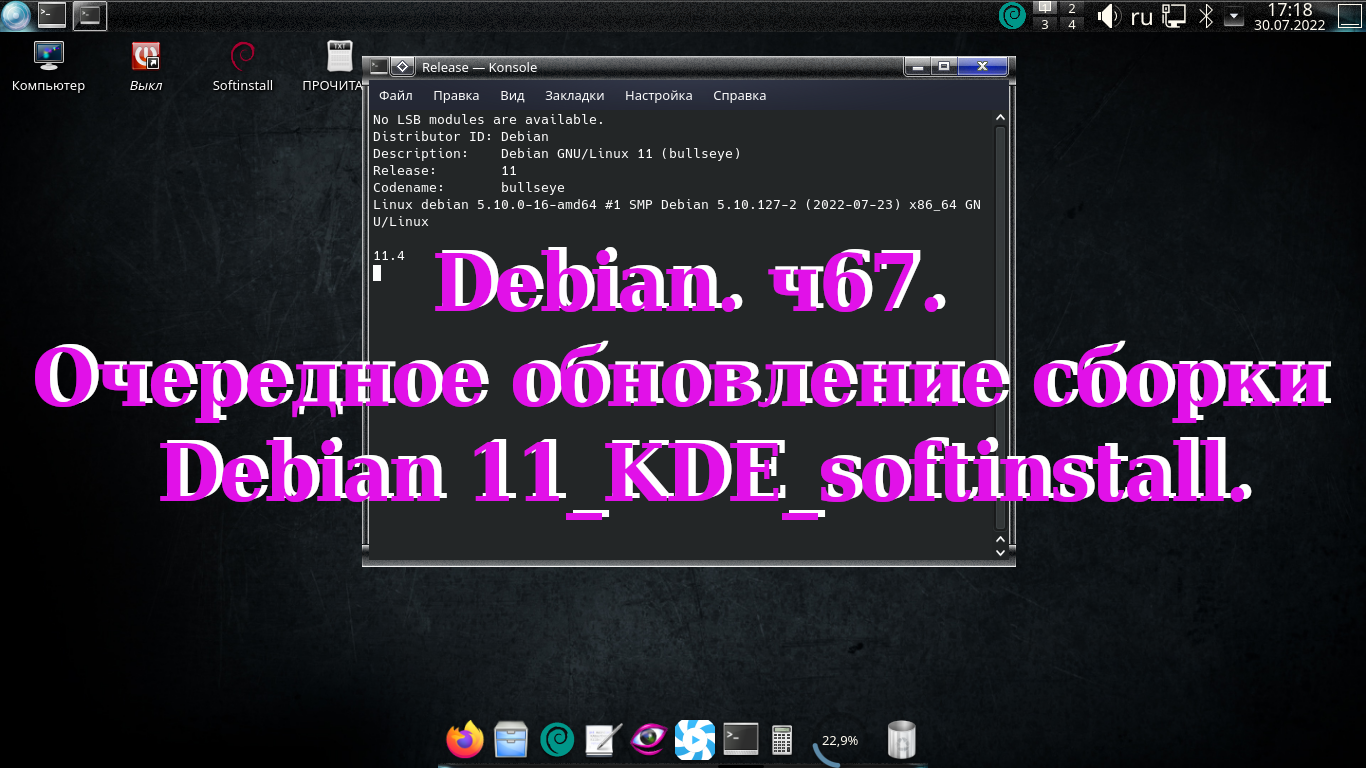Click the Release — Konsole title text
Screen dimensions: 1366x768
click(479, 67)
